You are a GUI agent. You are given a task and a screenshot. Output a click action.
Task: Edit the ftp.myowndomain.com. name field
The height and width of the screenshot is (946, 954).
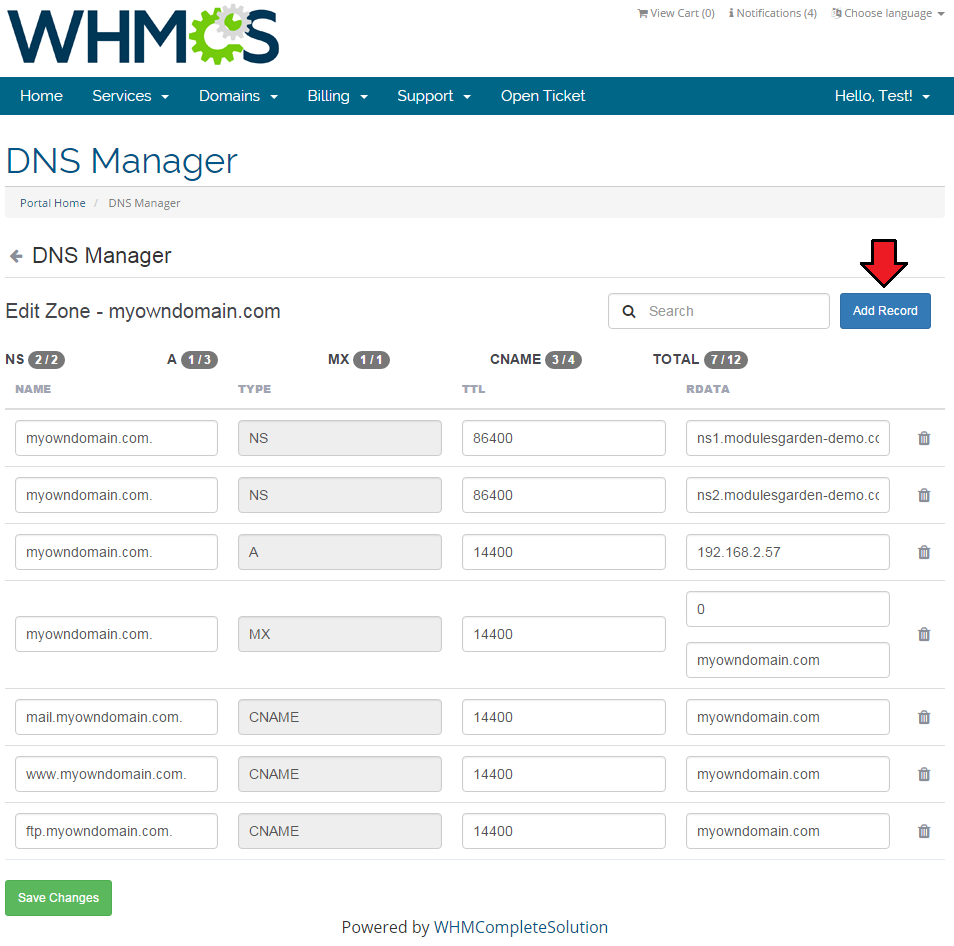[116, 831]
